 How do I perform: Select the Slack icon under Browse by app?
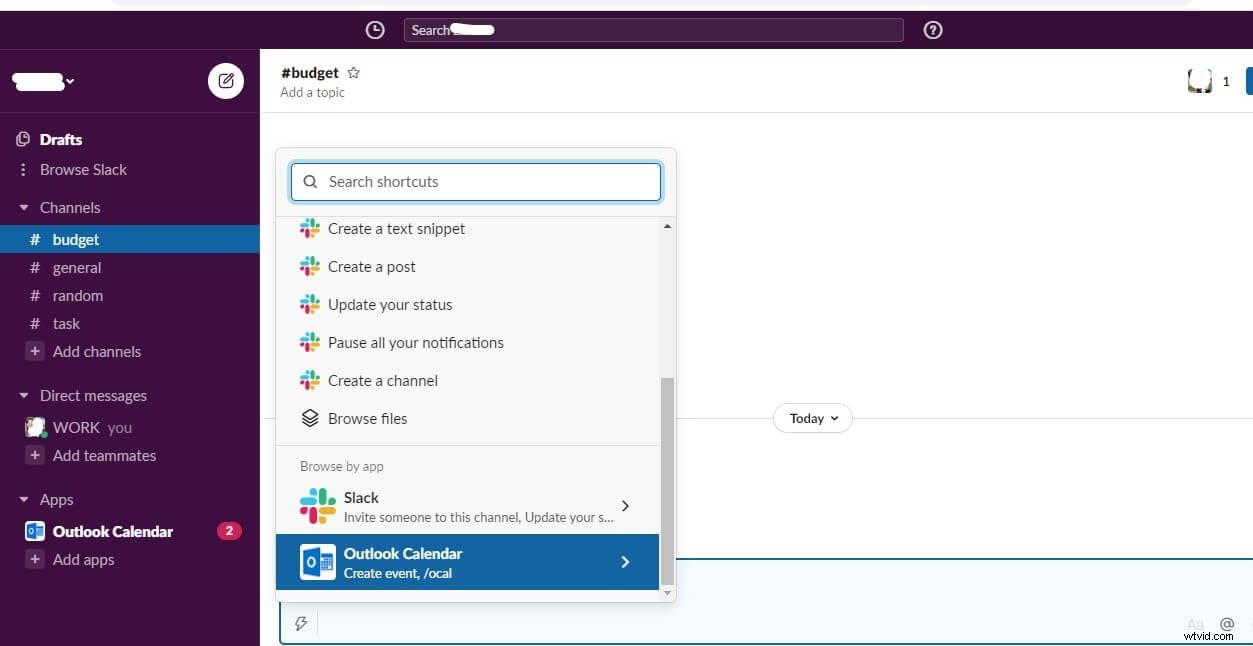click(x=317, y=505)
